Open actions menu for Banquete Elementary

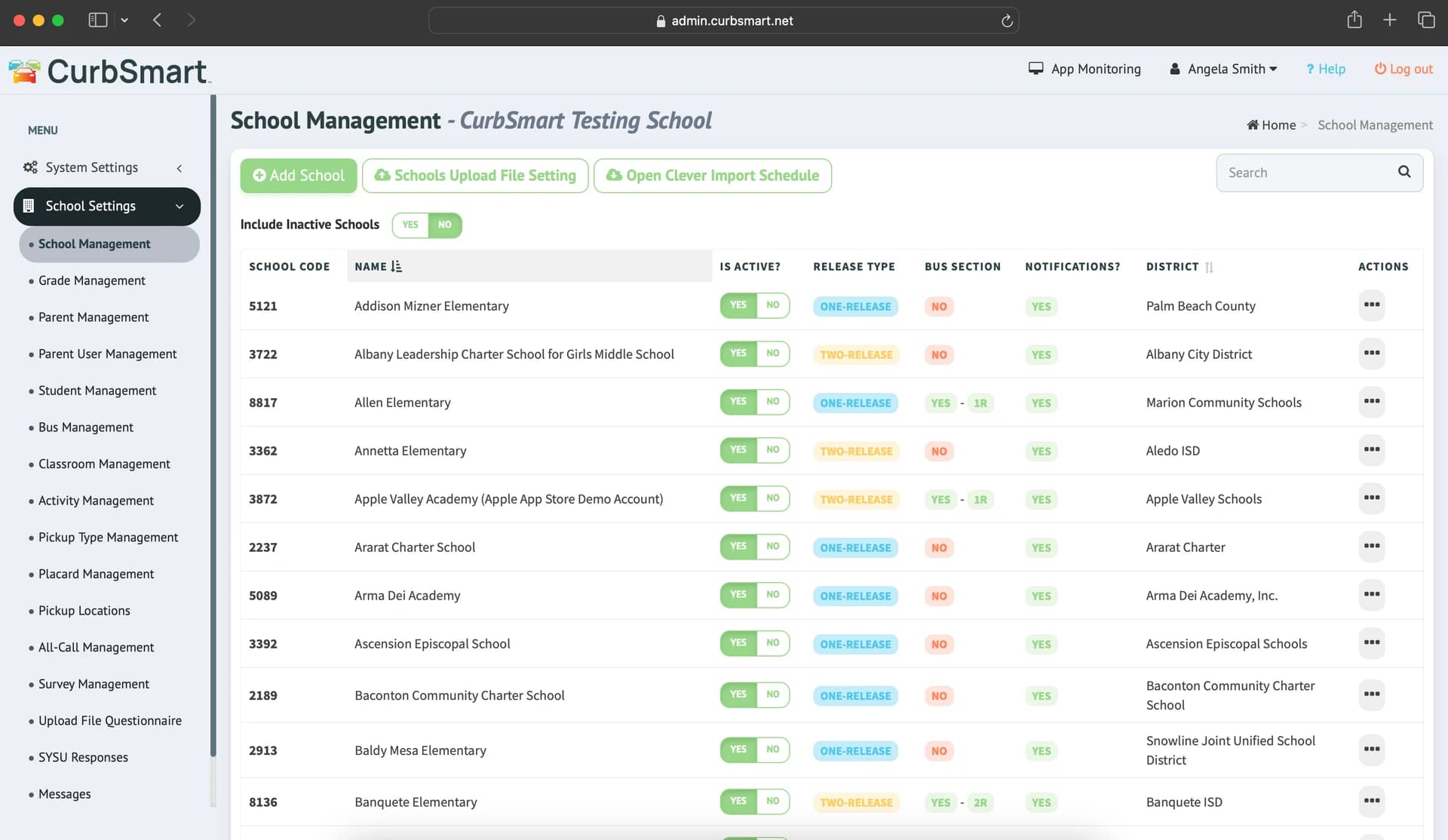pyautogui.click(x=1371, y=802)
